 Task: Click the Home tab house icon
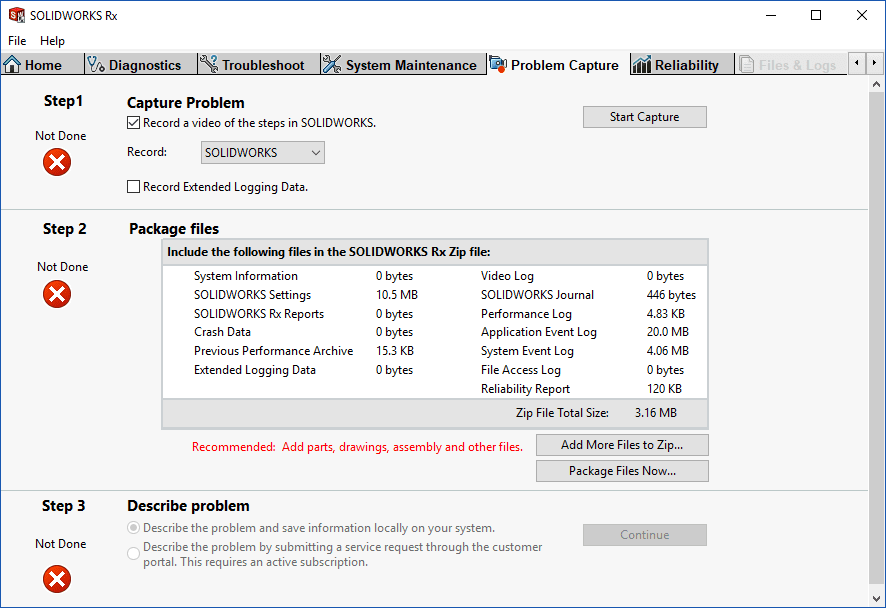[12, 64]
